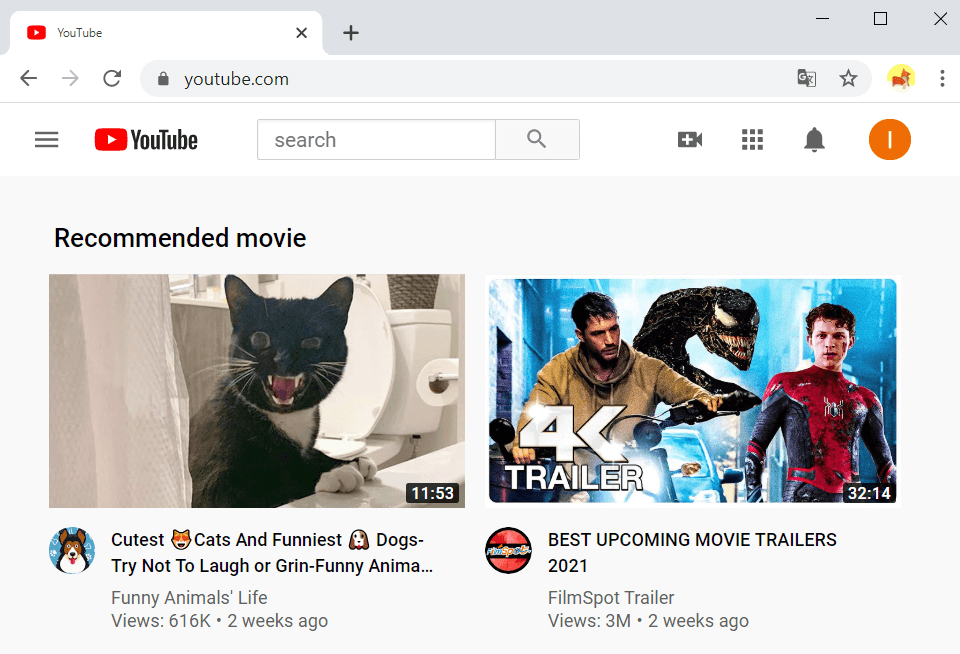Play the 4K Trailer video thumbnail
Viewport: 960px width, 654px height.
pos(692,391)
